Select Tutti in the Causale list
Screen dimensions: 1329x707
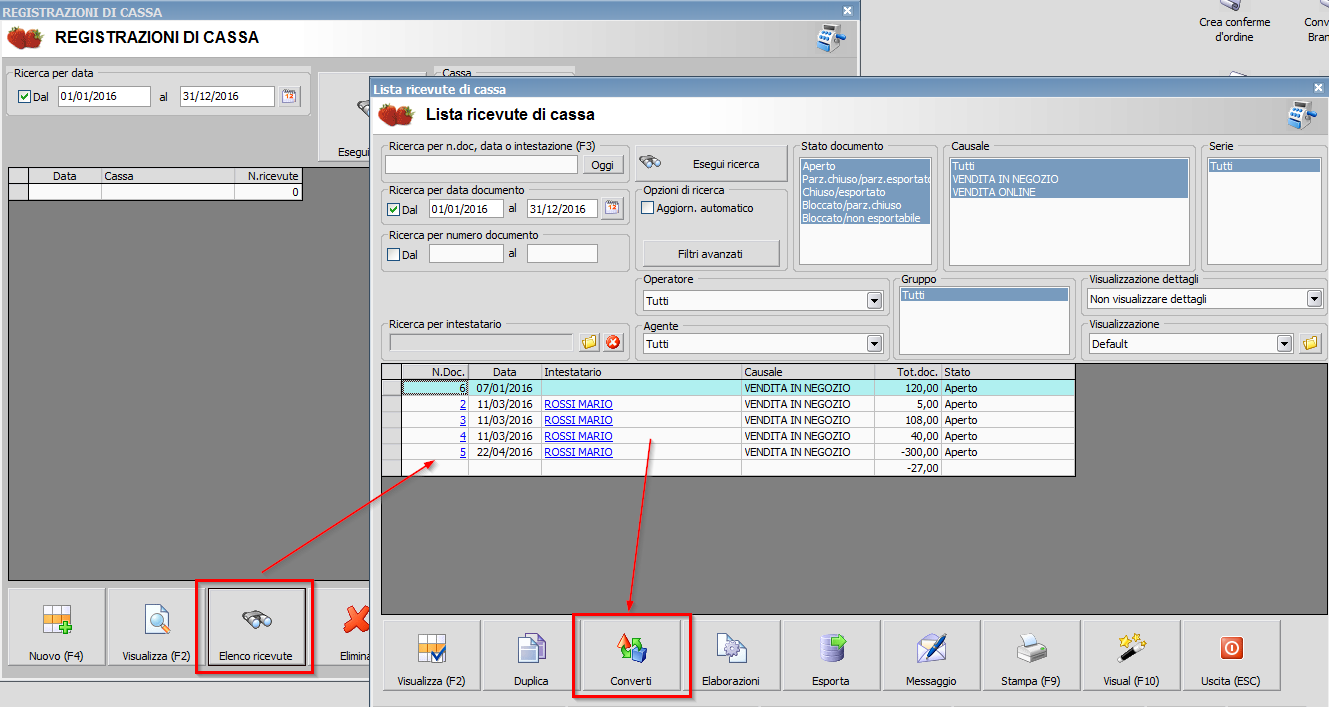[1069, 166]
